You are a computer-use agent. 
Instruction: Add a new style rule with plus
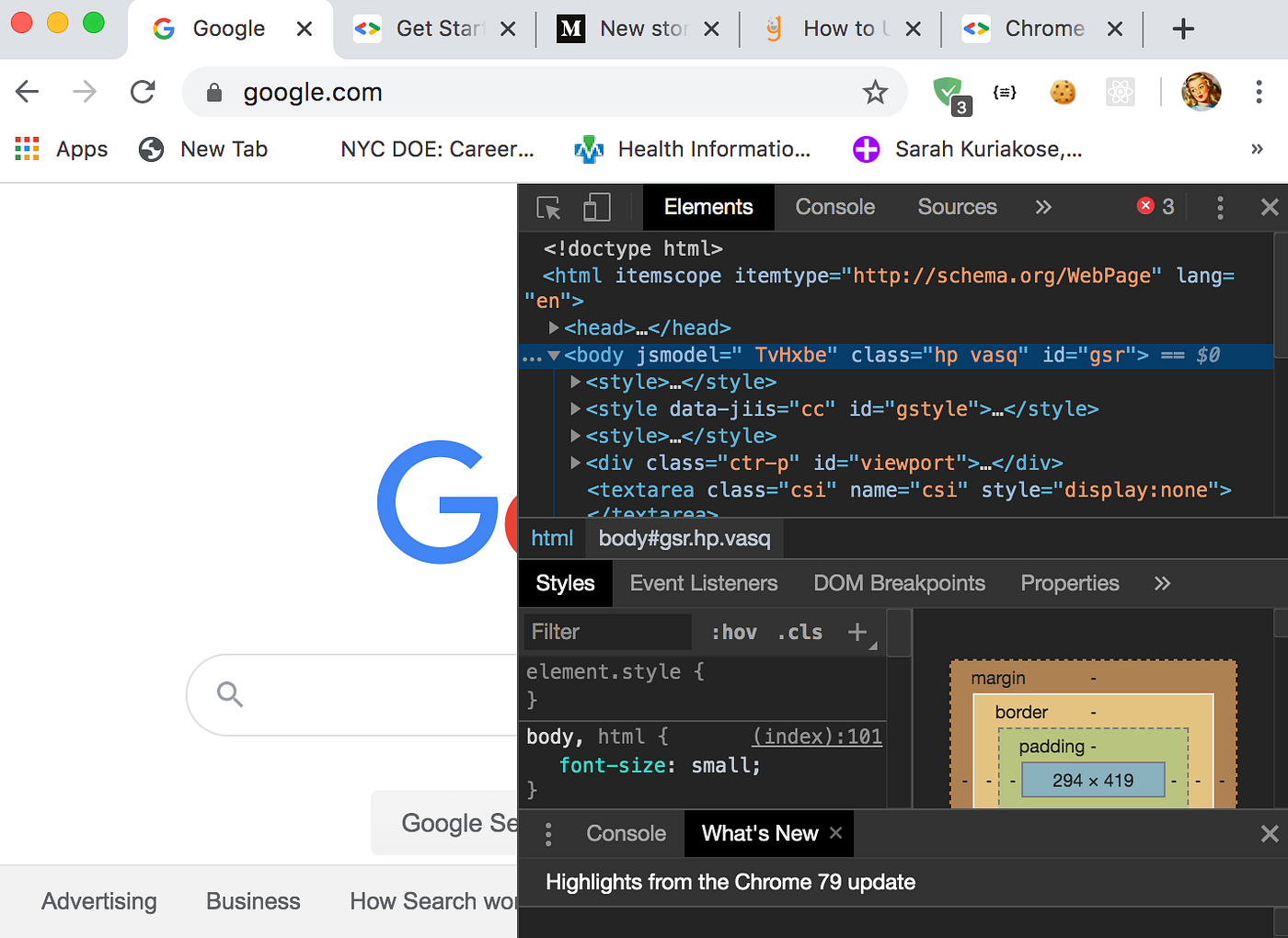(857, 632)
